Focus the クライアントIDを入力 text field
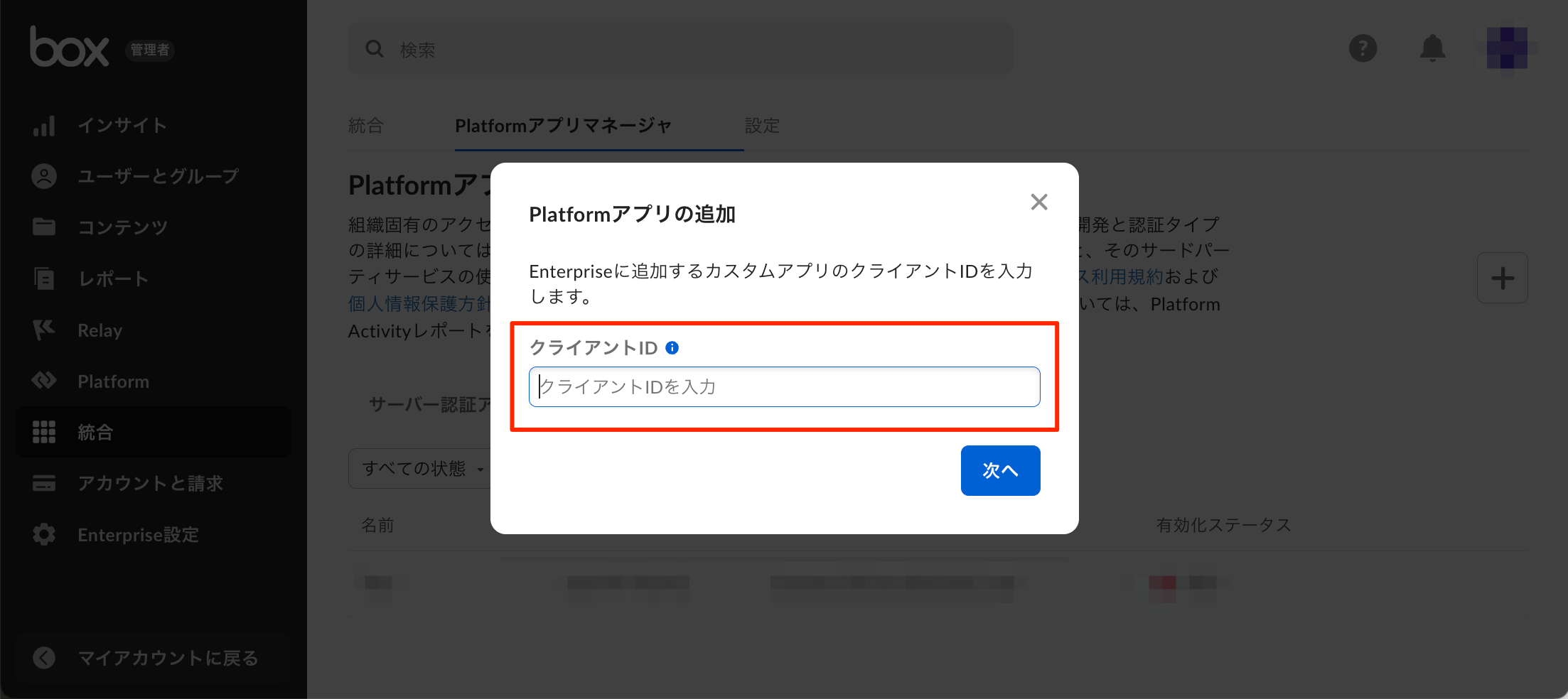The image size is (1568, 699). [x=784, y=386]
